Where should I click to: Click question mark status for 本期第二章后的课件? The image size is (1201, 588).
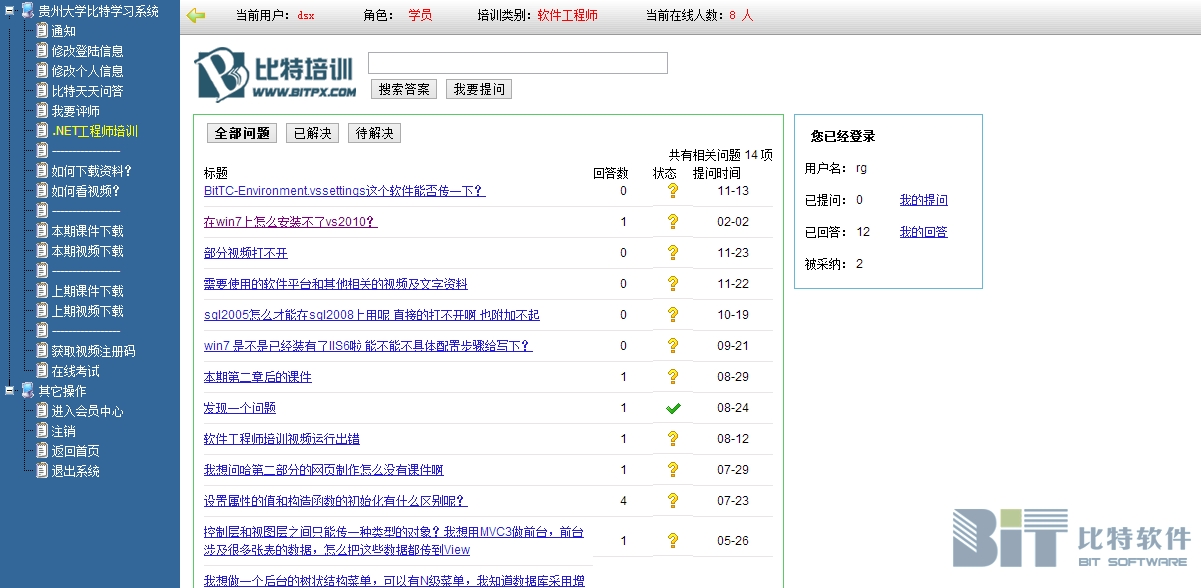click(x=673, y=377)
